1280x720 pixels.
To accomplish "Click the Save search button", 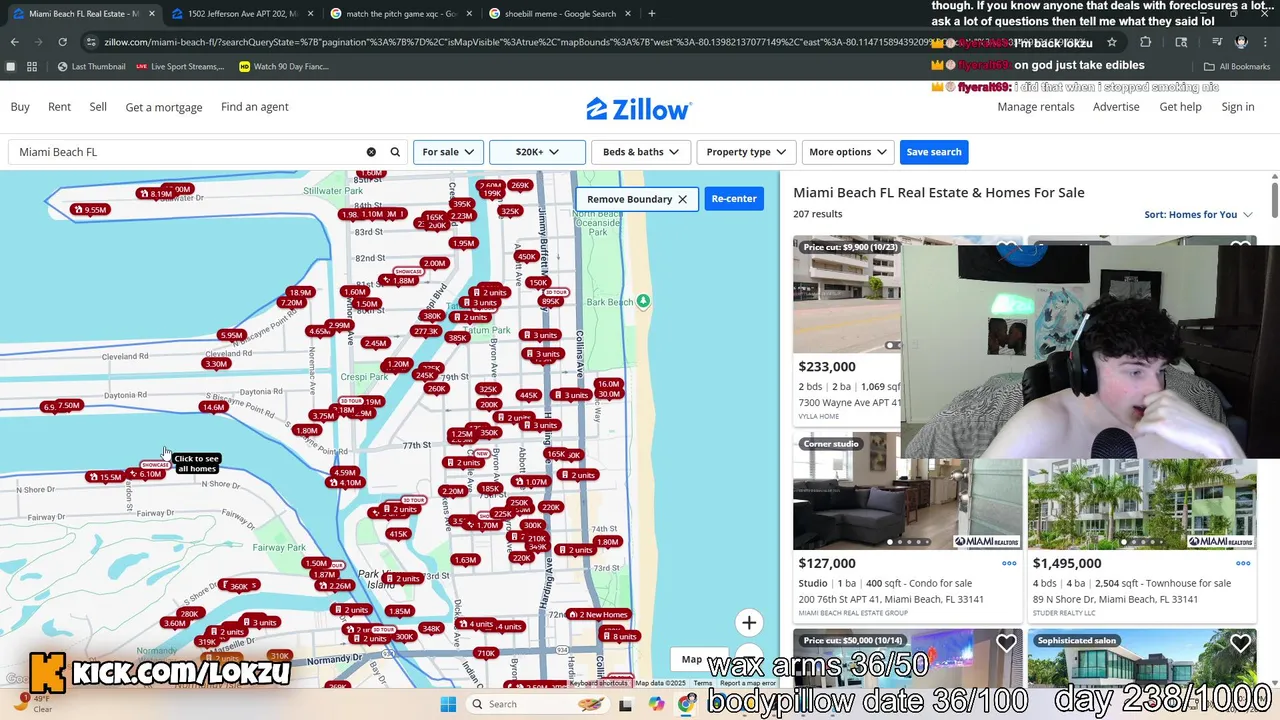I will [x=934, y=152].
